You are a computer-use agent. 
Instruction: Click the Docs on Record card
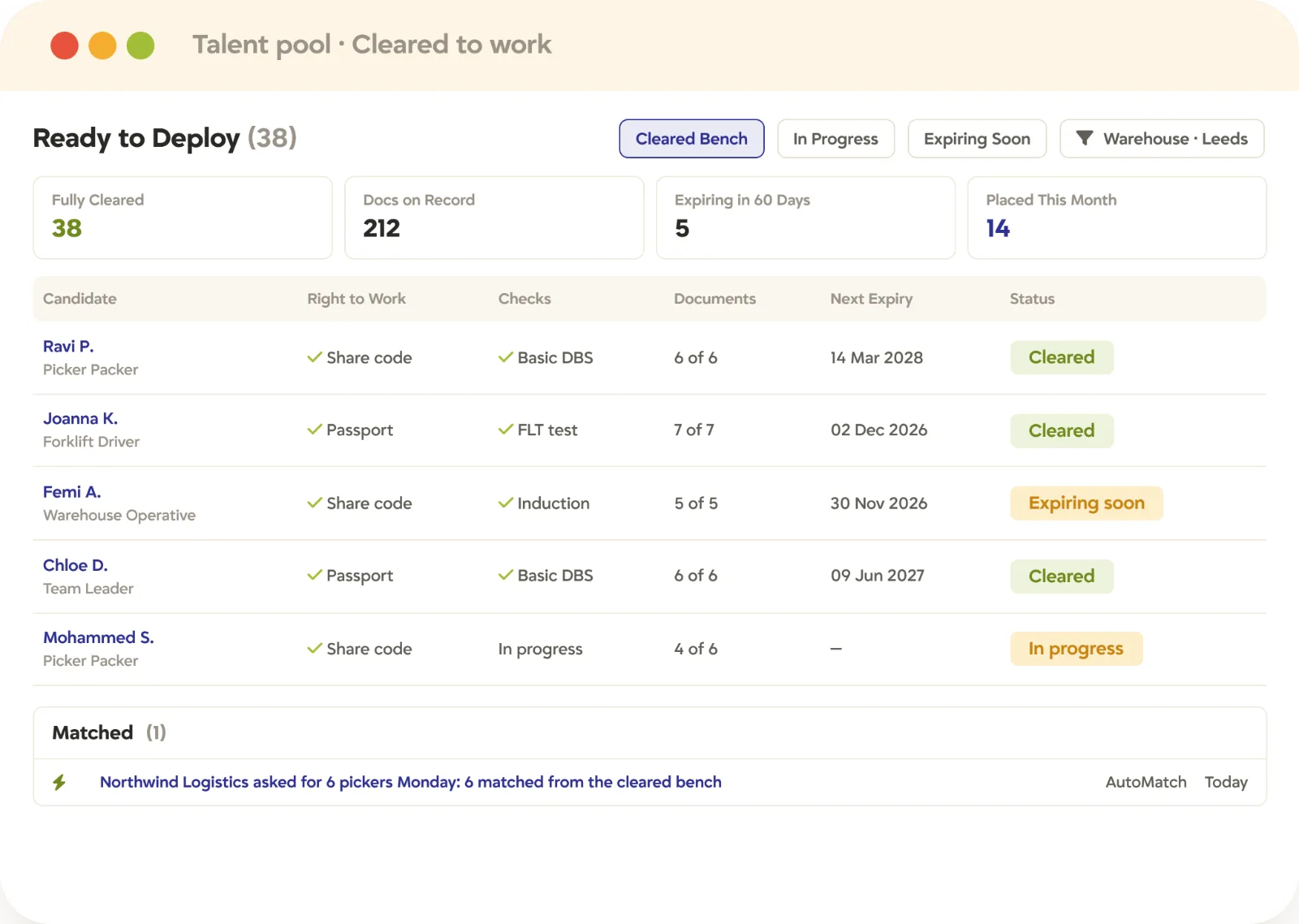click(494, 218)
